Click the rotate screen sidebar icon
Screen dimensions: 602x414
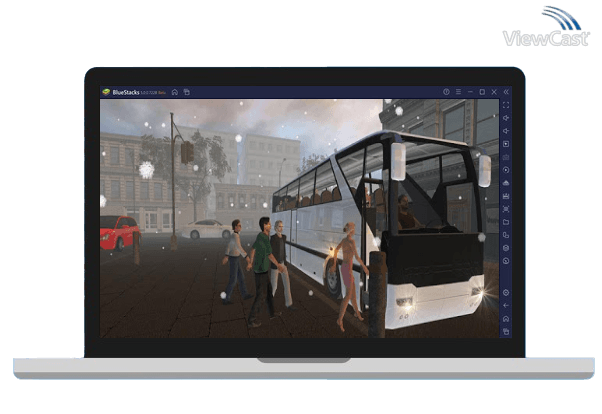point(506,235)
